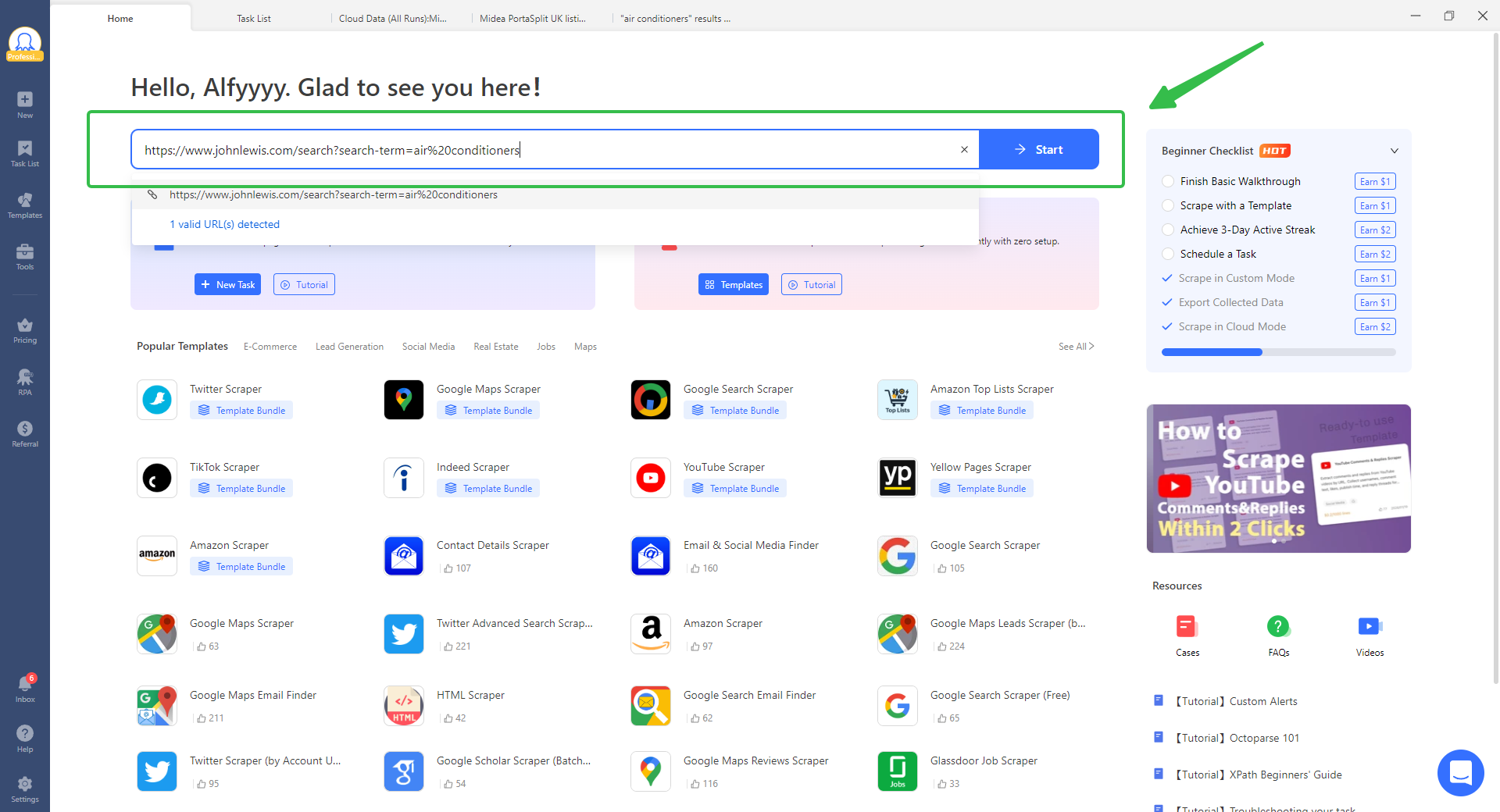Open the TikTok Scraper template icon

[157, 478]
